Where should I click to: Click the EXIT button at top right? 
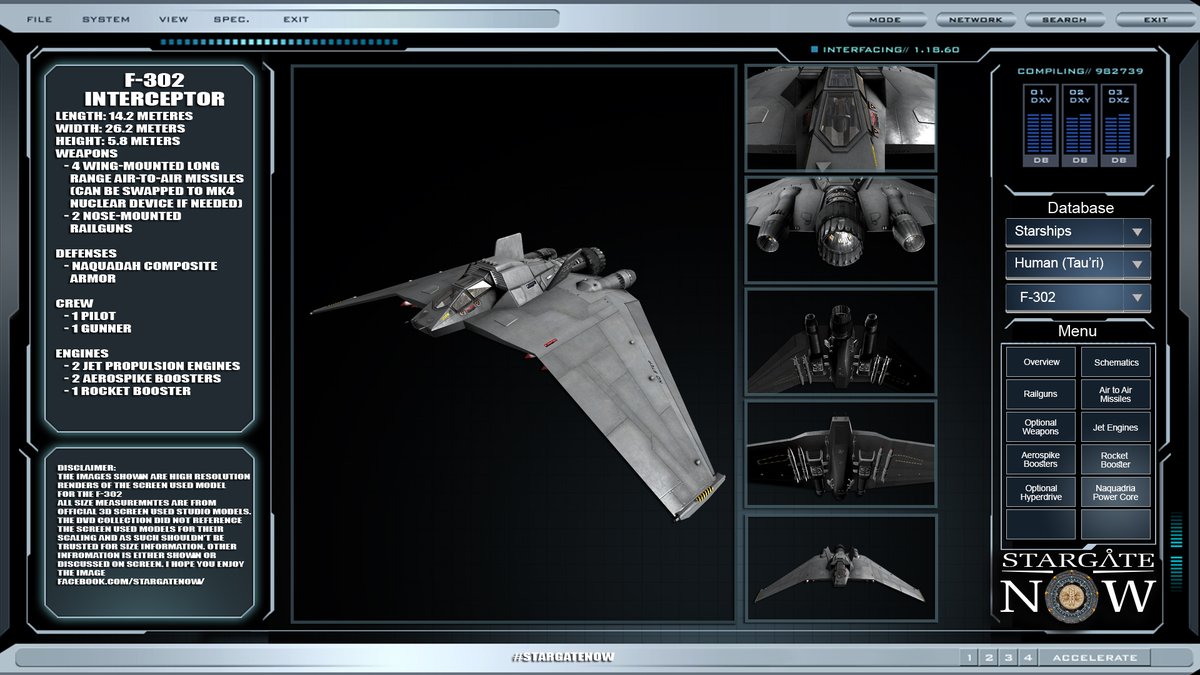pos(1155,20)
